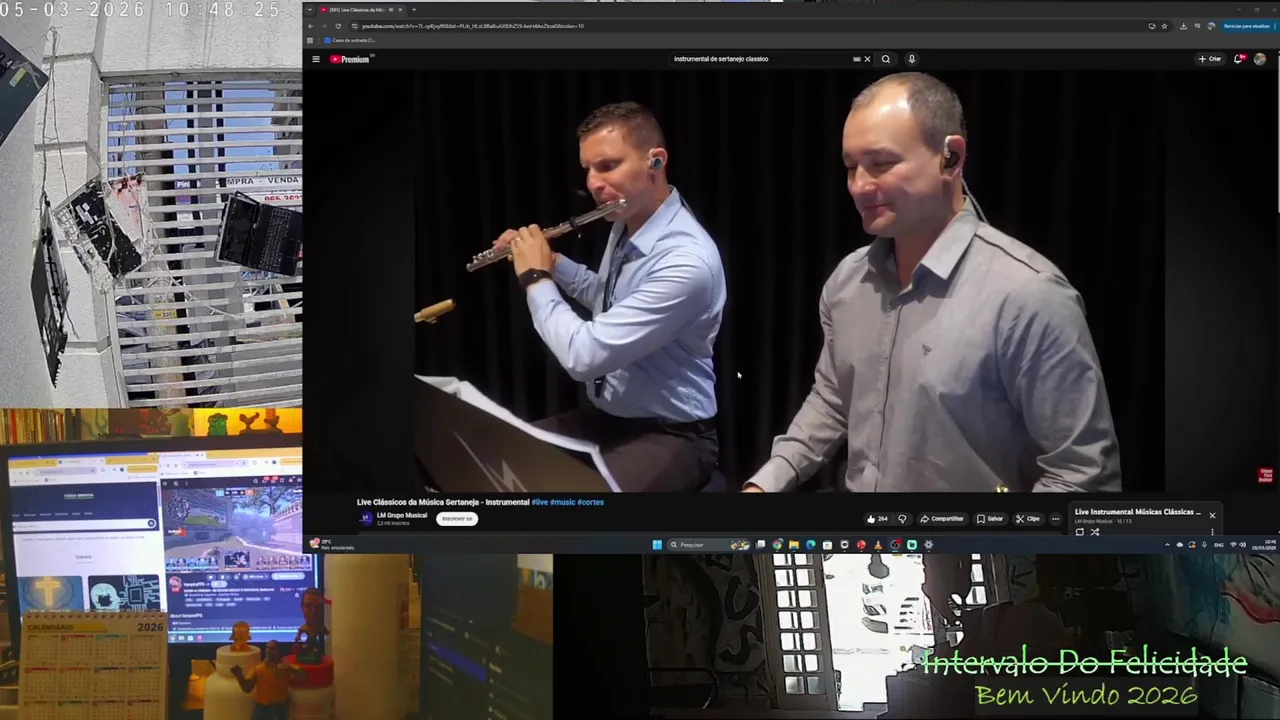Click the Salvar save button

990,519
